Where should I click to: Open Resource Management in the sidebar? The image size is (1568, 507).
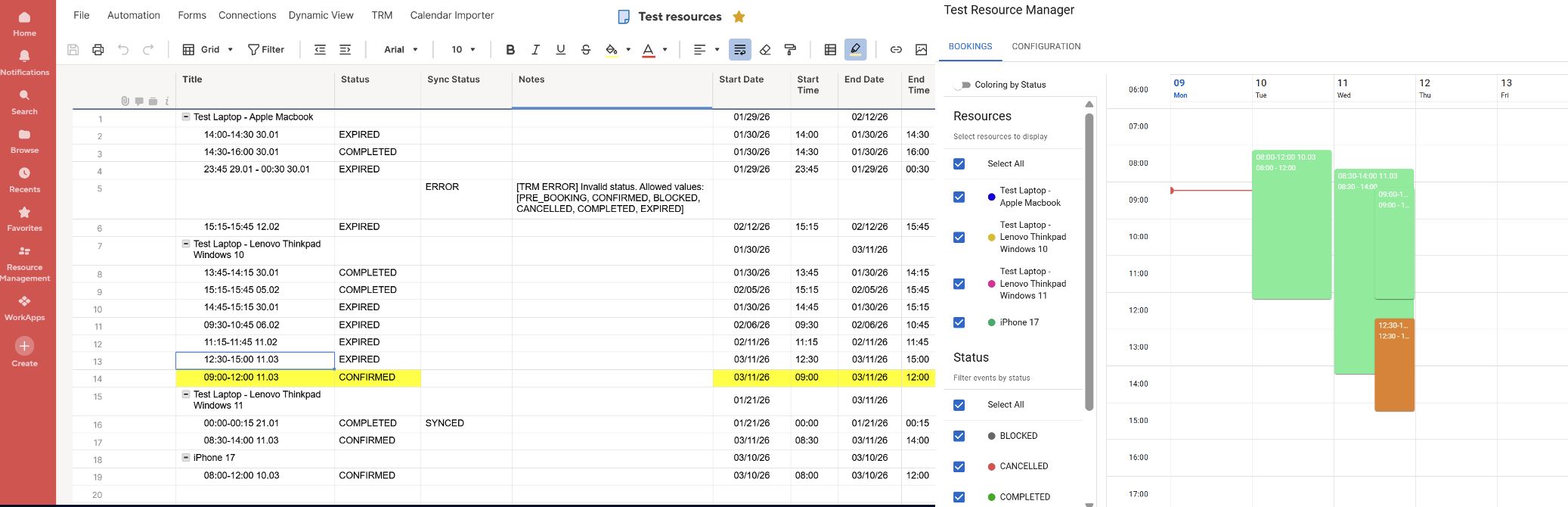(25, 263)
